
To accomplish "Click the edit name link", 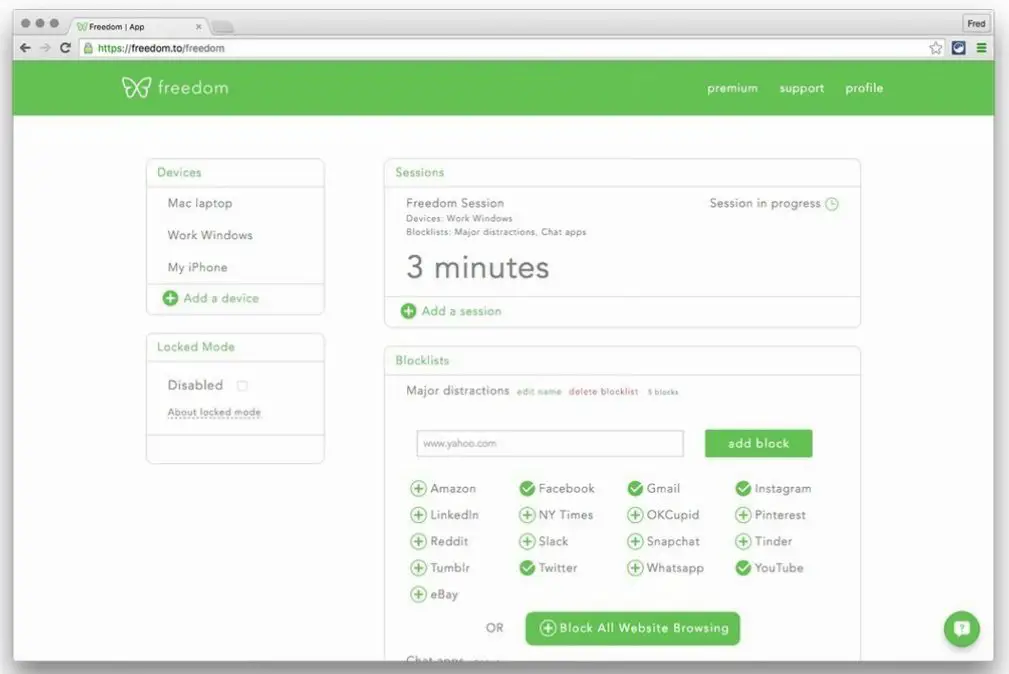I will click(539, 391).
